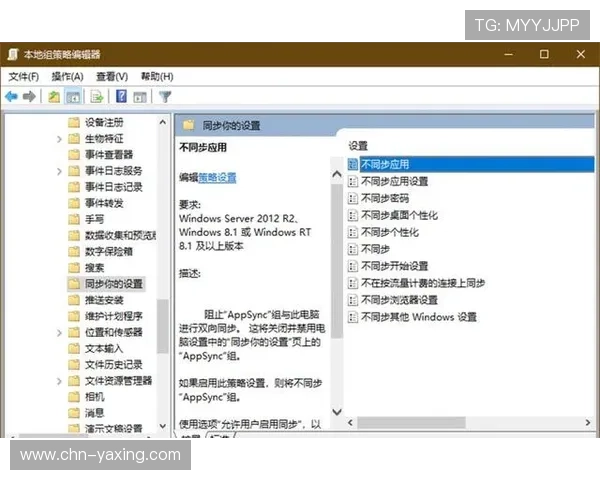Toggle the action pane toolbar icon
The height and width of the screenshot is (480, 600).
[x=140, y=97]
